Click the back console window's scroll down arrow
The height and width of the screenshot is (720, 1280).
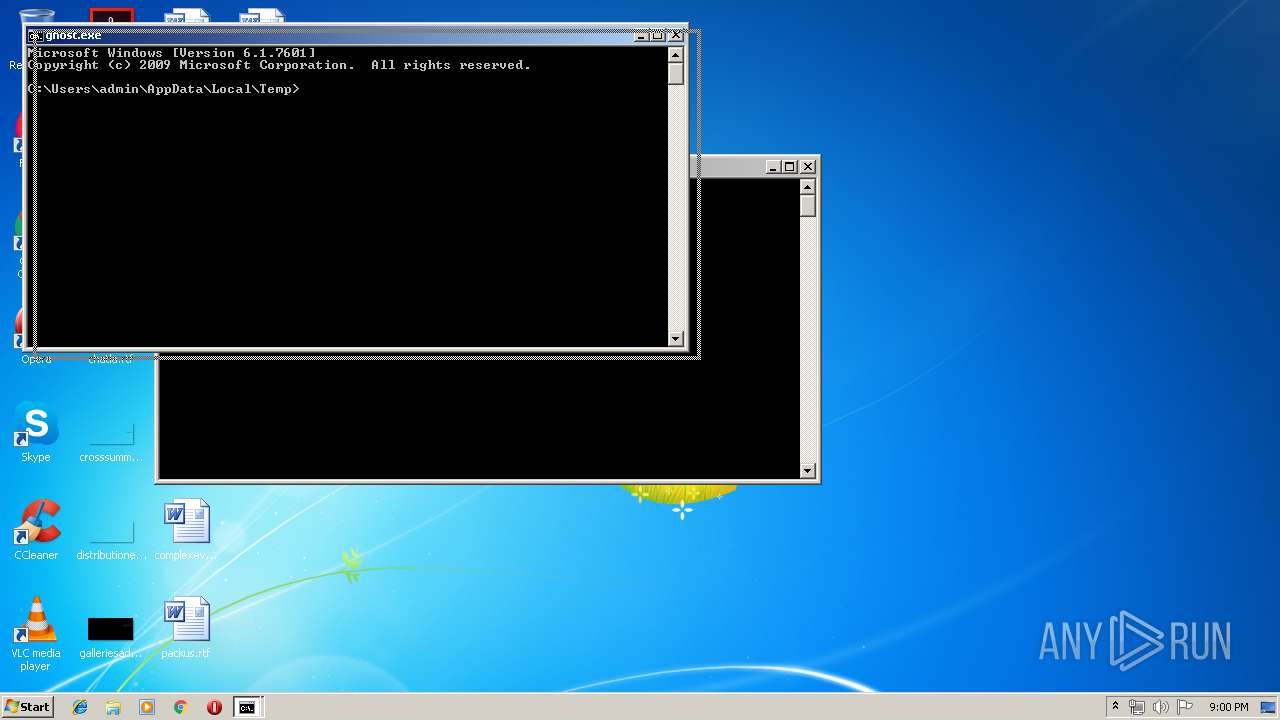(808, 471)
